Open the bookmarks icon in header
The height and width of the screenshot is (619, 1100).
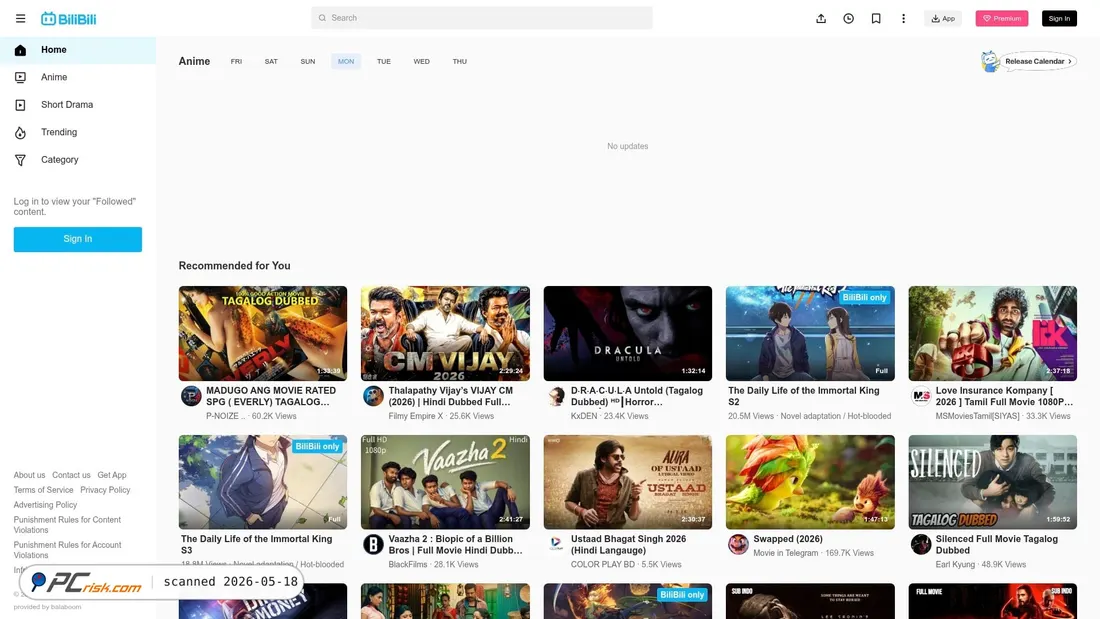(x=876, y=19)
